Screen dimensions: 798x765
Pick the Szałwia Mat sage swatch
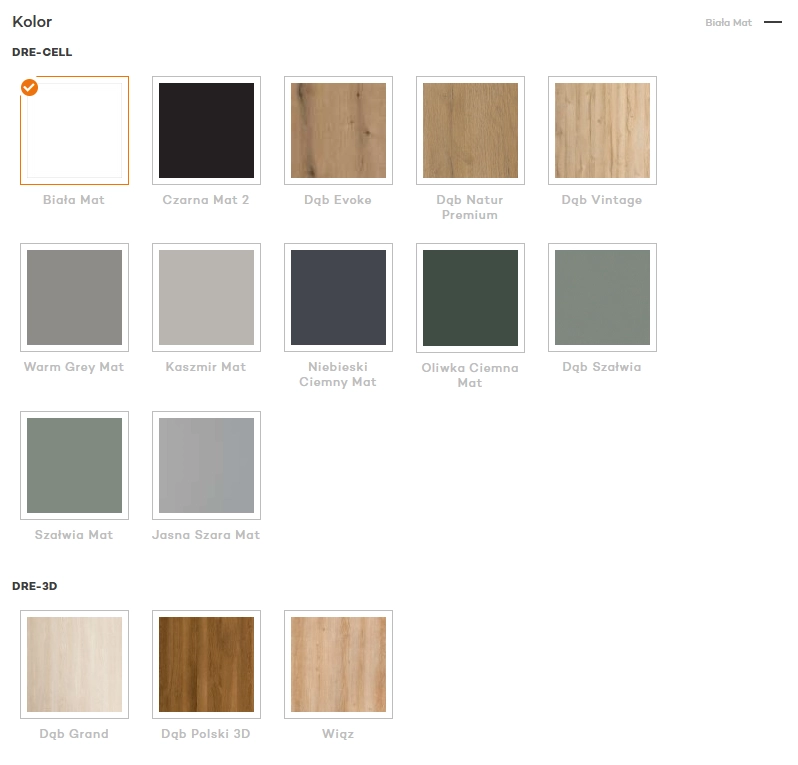74,465
